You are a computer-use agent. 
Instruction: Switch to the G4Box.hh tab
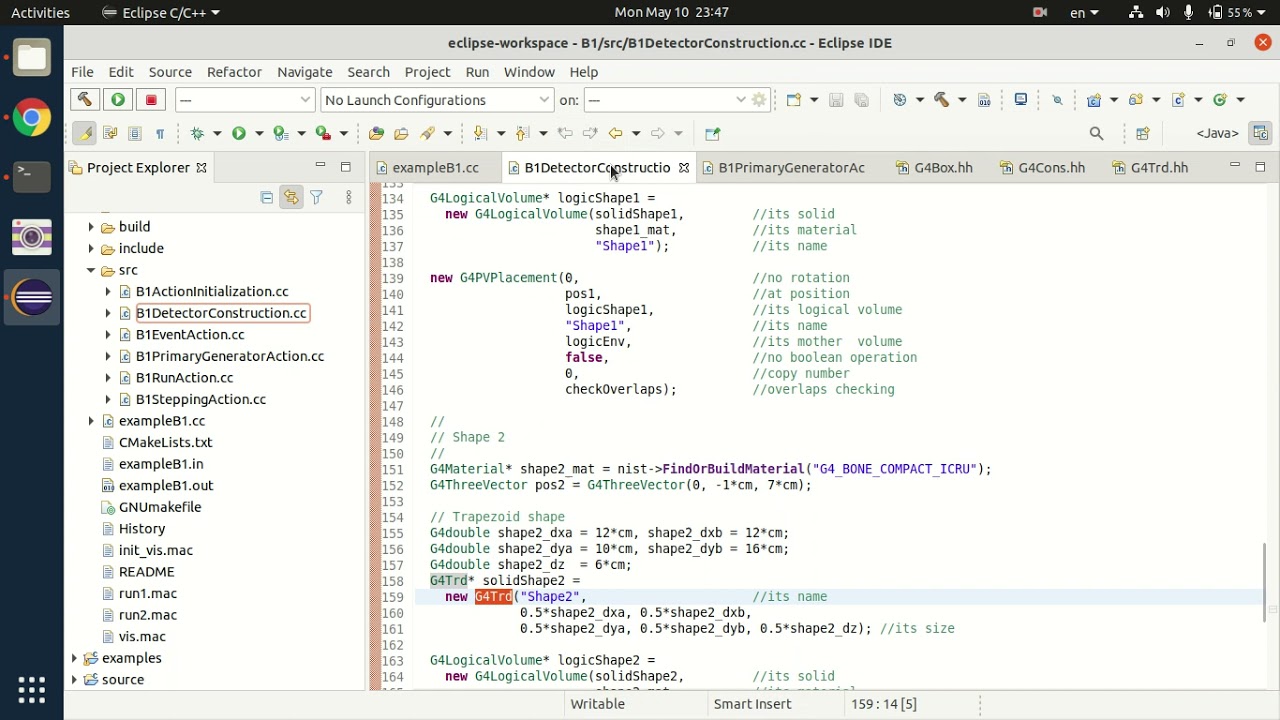(x=942, y=168)
